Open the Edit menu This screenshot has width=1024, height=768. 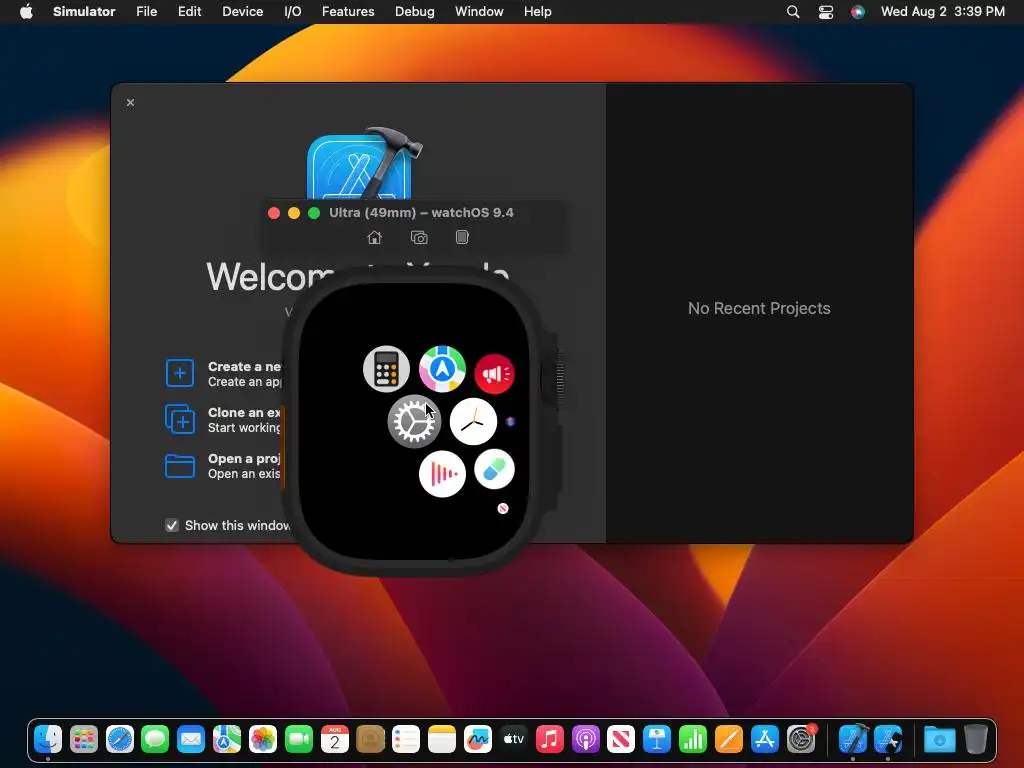189,12
